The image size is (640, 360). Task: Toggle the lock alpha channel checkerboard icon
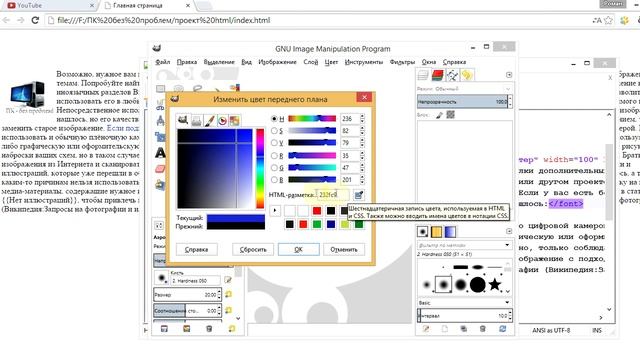[450, 115]
